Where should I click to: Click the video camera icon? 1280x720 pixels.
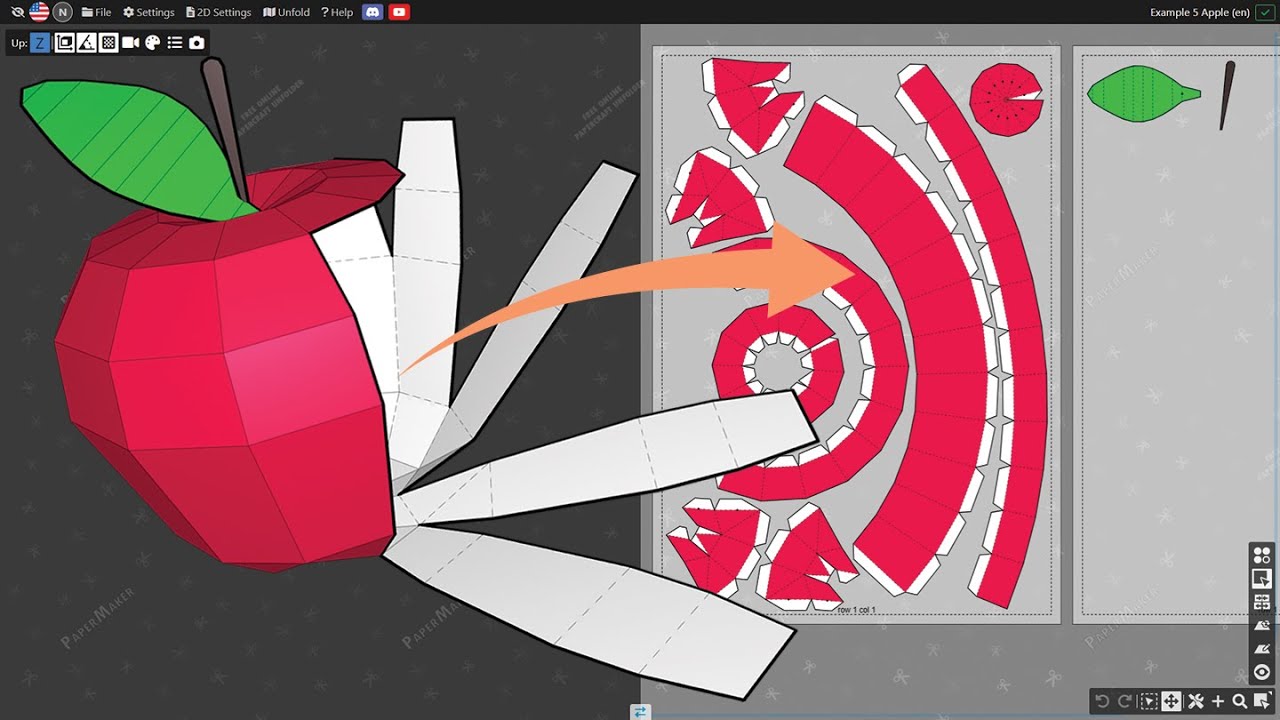(x=130, y=43)
